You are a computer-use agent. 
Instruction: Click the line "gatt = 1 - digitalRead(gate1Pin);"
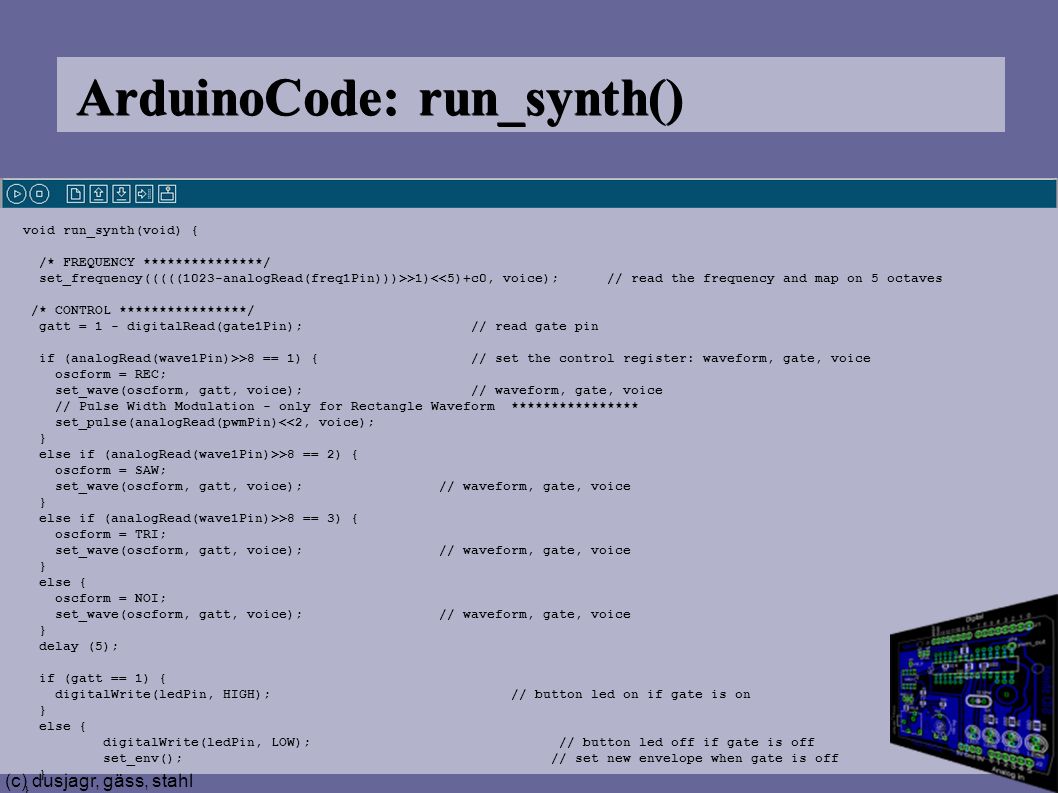click(171, 326)
